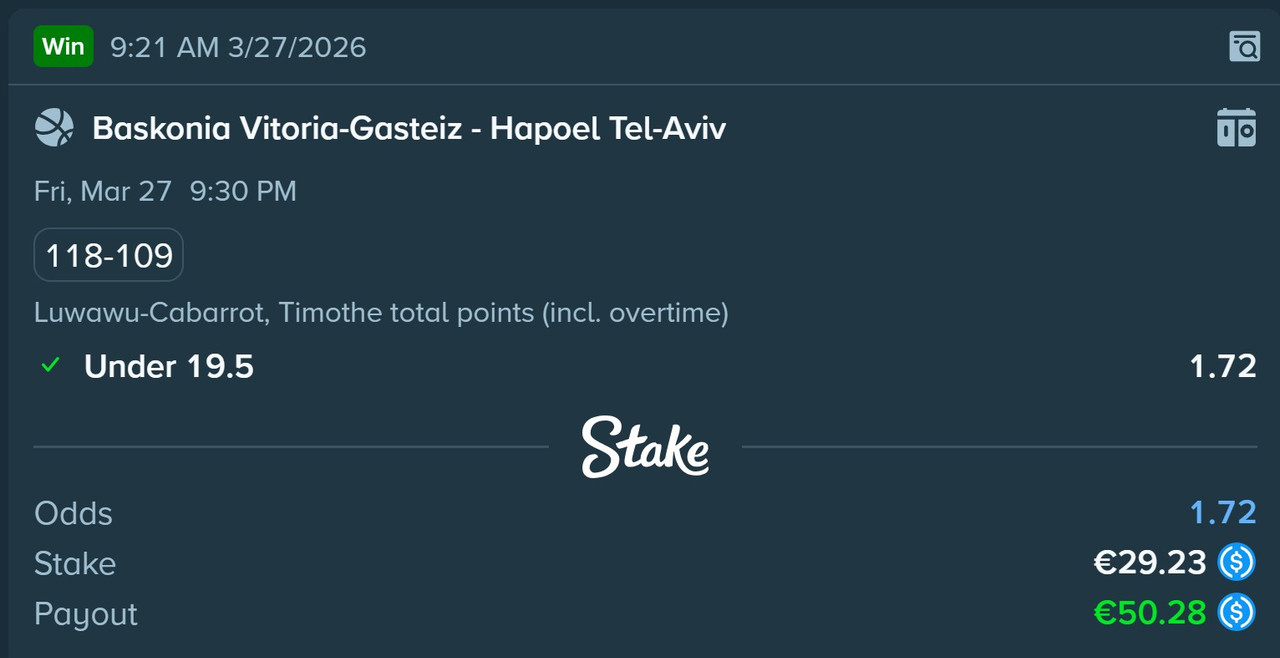Click the 9:21 AM 3/27/2026 timestamp
1280x658 pixels.
point(238,47)
